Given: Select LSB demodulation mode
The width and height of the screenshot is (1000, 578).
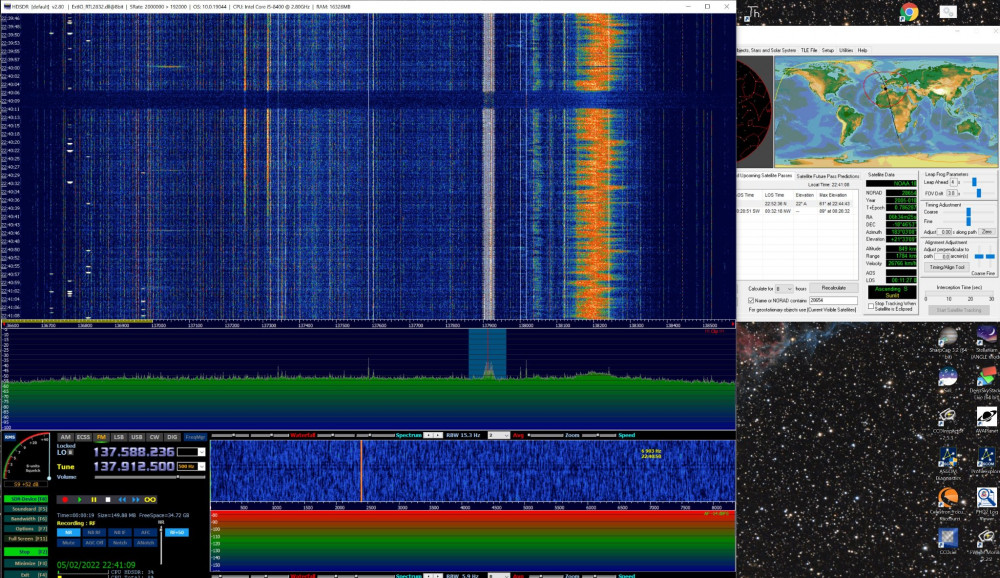Looking at the screenshot, I should click(x=119, y=437).
